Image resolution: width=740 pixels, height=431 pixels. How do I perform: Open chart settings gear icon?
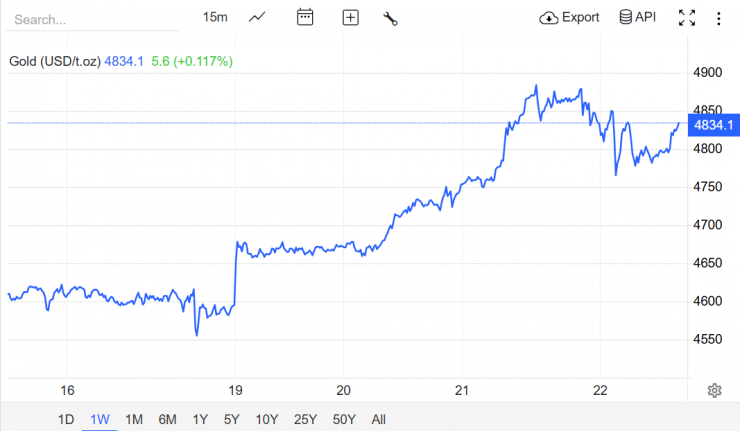714,390
